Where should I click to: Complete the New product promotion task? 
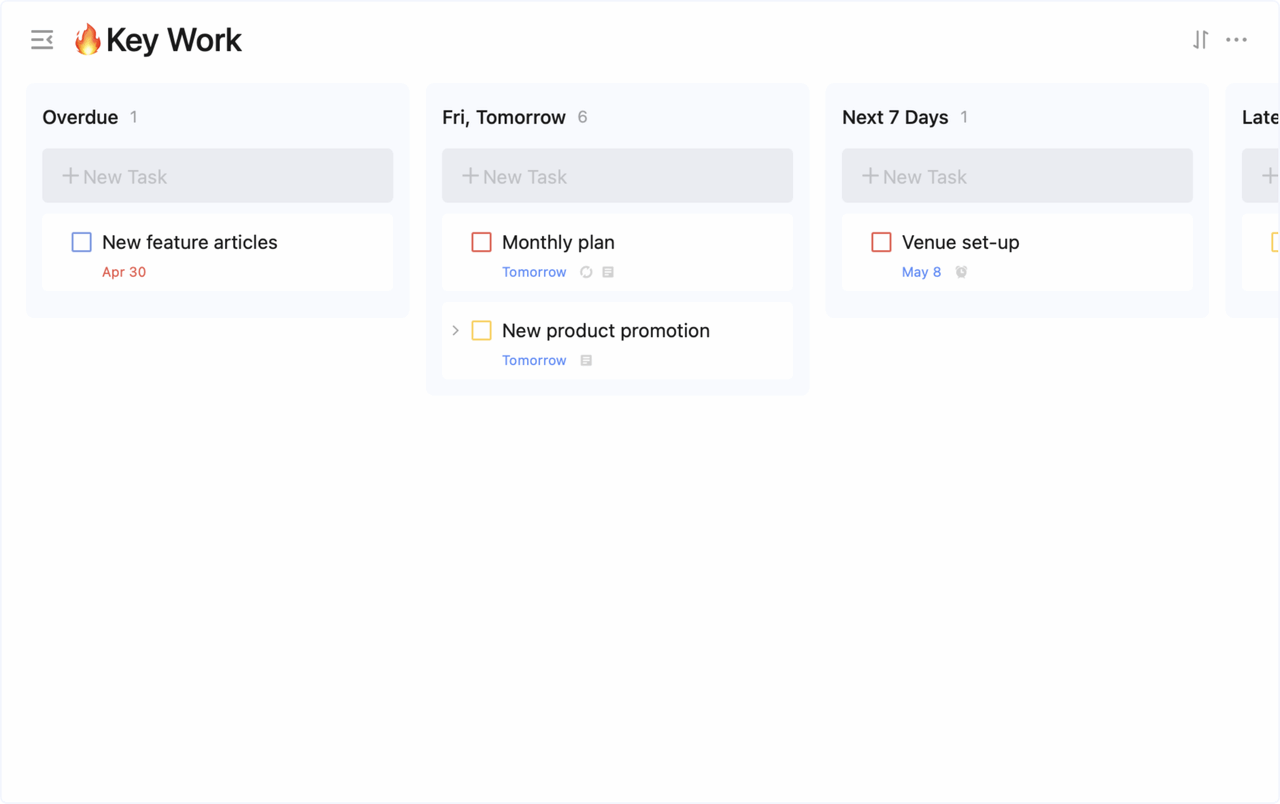(x=482, y=331)
